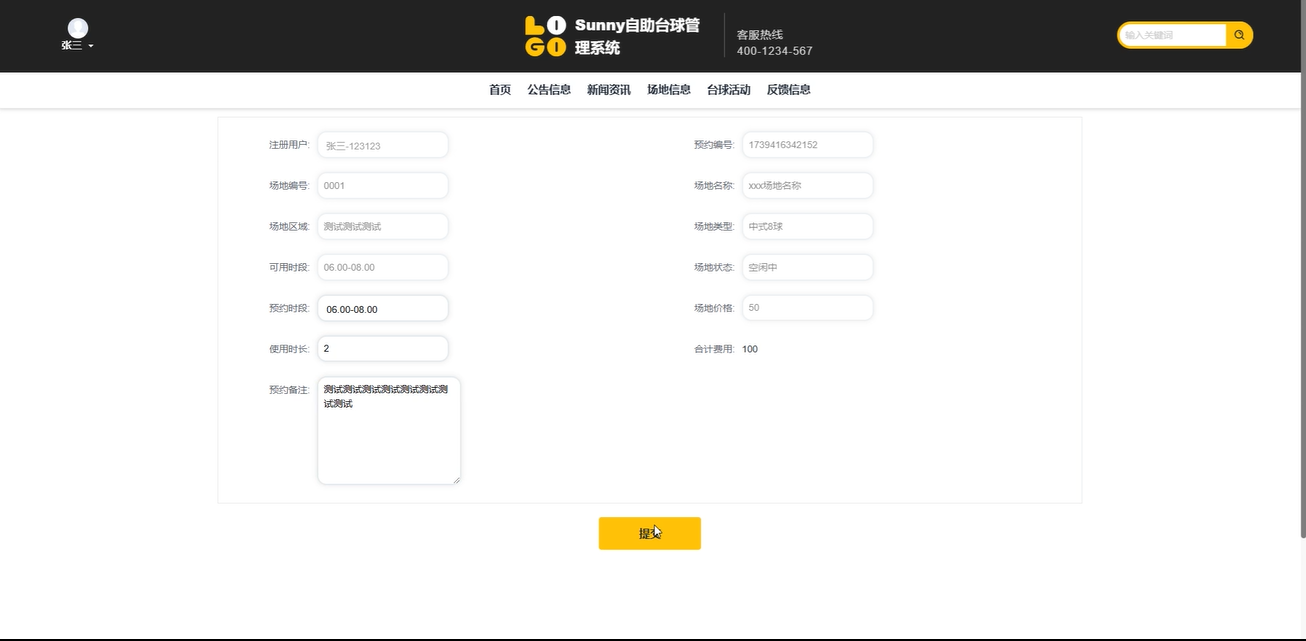1306x641 pixels.
Task: Click the 场地状态 input field
Action: pos(808,268)
